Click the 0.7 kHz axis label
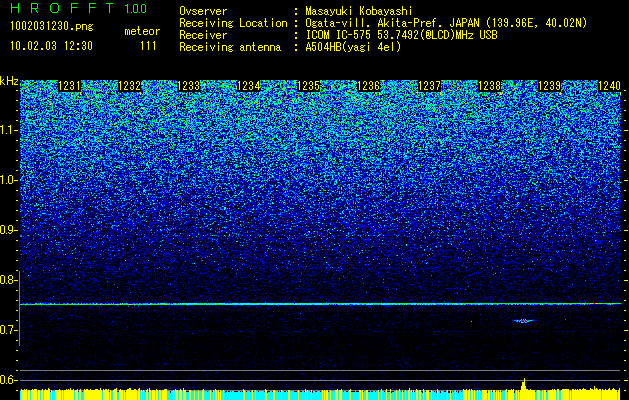 point(9,330)
